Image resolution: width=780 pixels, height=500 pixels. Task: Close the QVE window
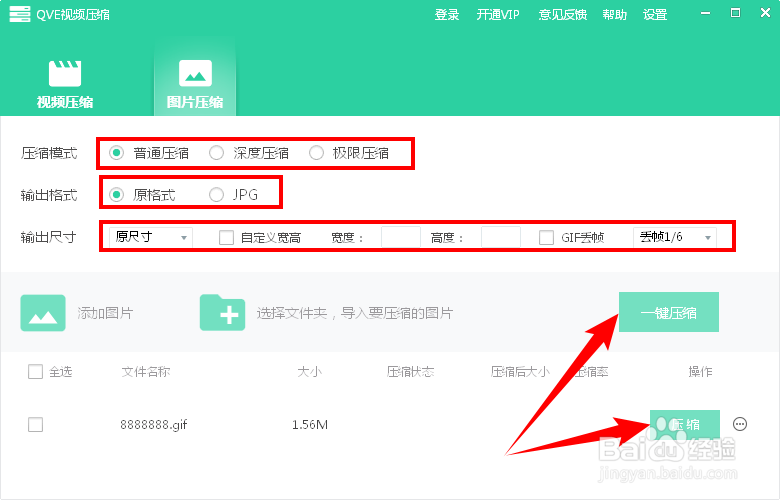(x=766, y=13)
